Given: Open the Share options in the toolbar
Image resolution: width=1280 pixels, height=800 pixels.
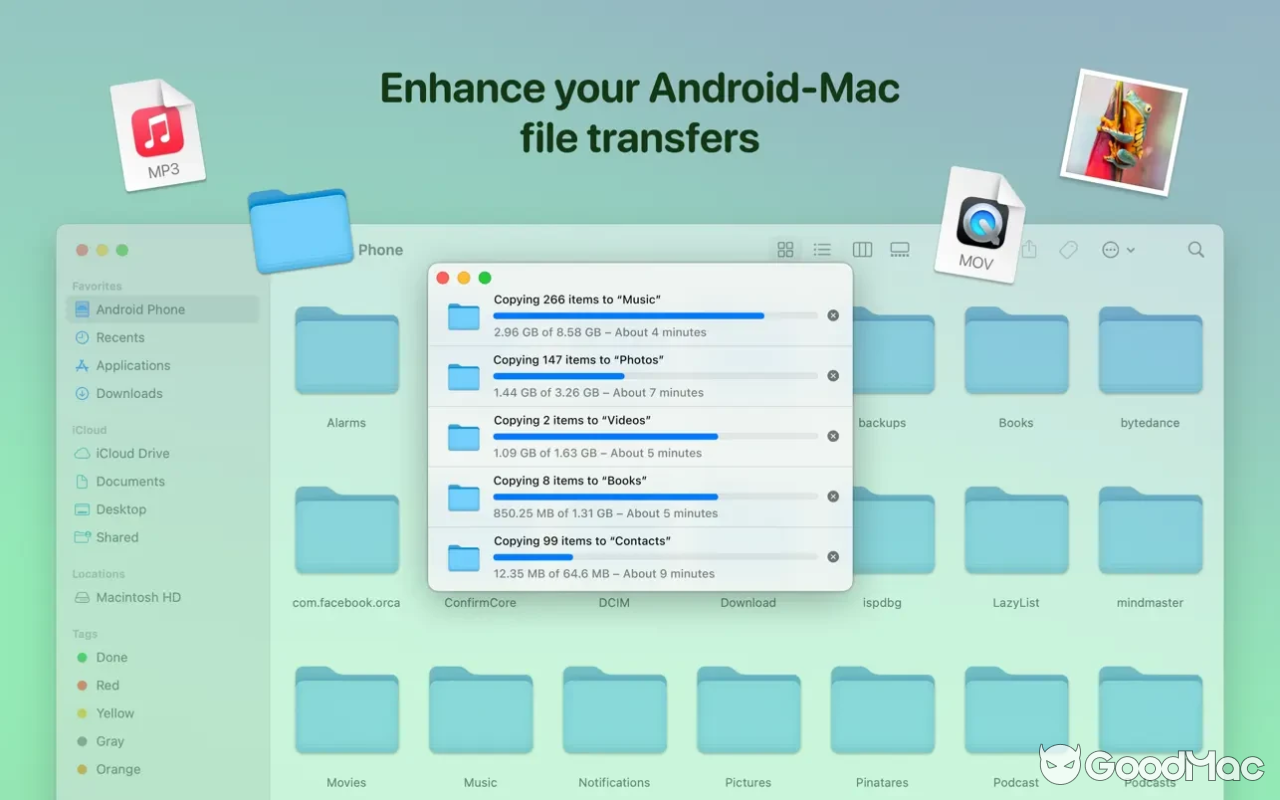Looking at the screenshot, I should coord(1029,249).
